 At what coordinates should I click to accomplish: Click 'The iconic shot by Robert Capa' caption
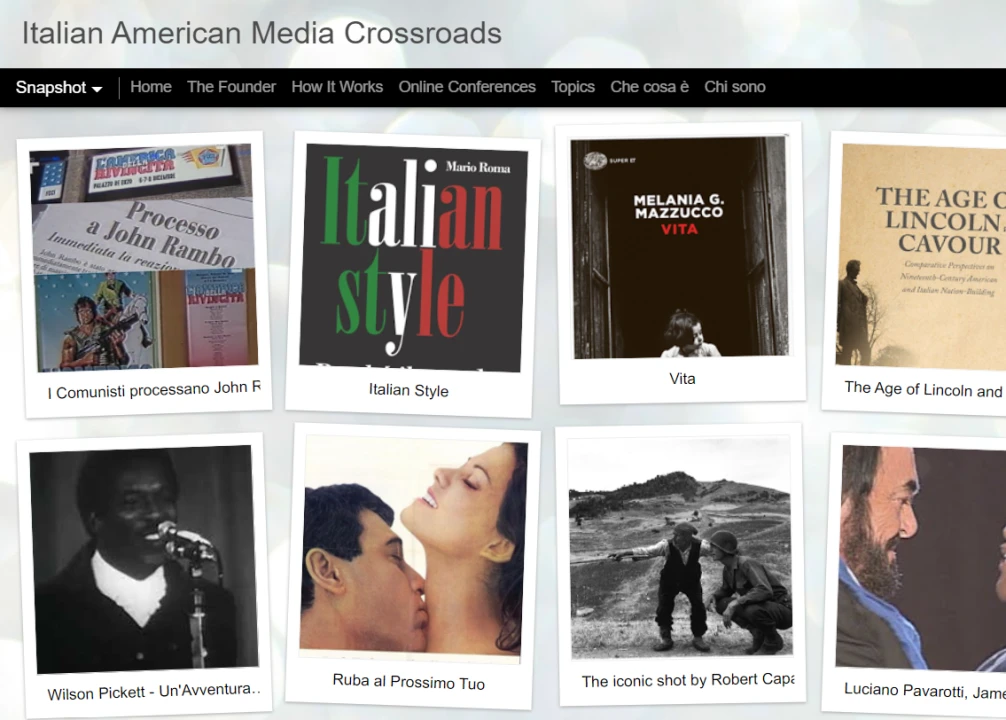coord(687,681)
